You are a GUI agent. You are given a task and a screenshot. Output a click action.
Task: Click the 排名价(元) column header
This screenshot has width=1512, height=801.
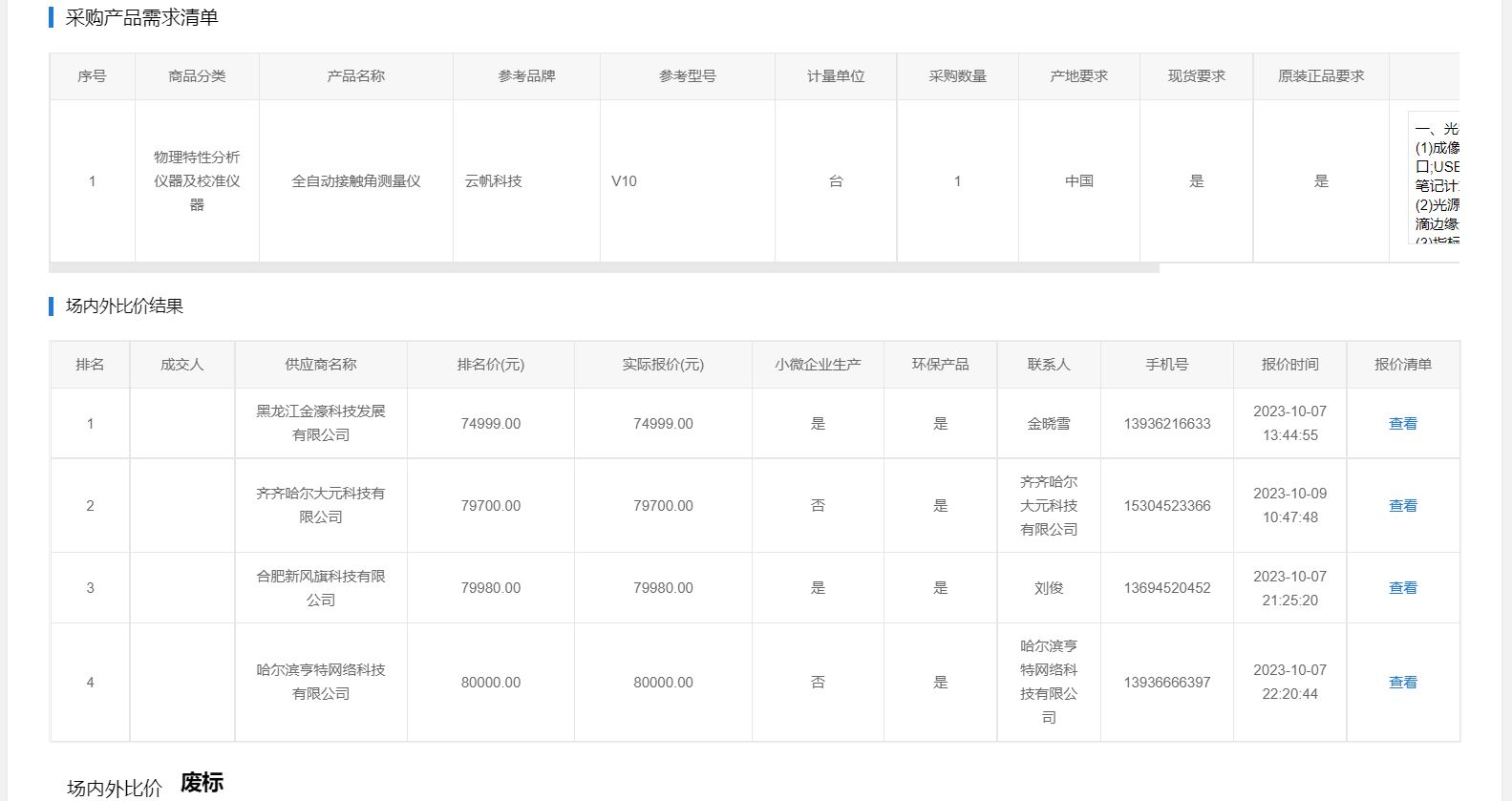(x=490, y=365)
